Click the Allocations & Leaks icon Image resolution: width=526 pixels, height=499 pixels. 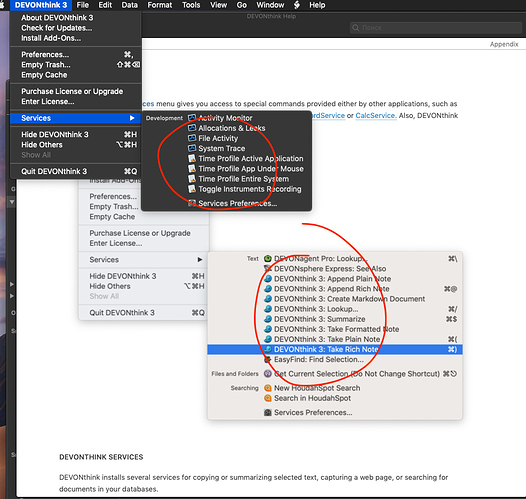pyautogui.click(x=192, y=128)
